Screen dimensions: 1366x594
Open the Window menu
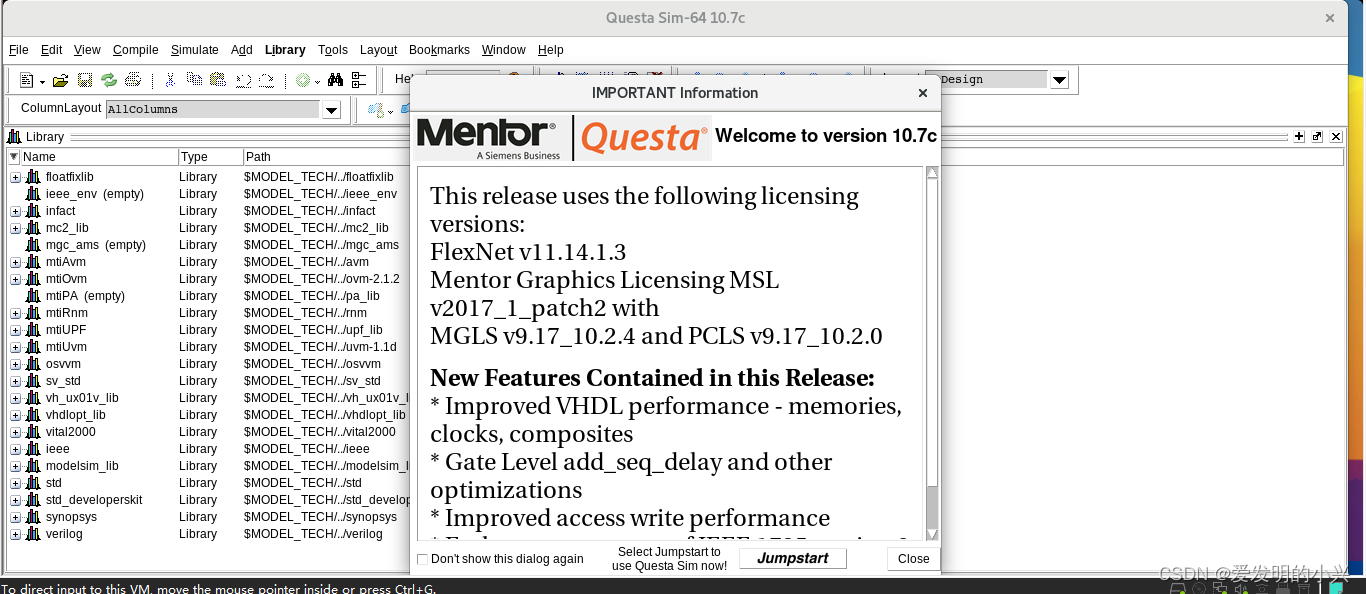pyautogui.click(x=503, y=50)
